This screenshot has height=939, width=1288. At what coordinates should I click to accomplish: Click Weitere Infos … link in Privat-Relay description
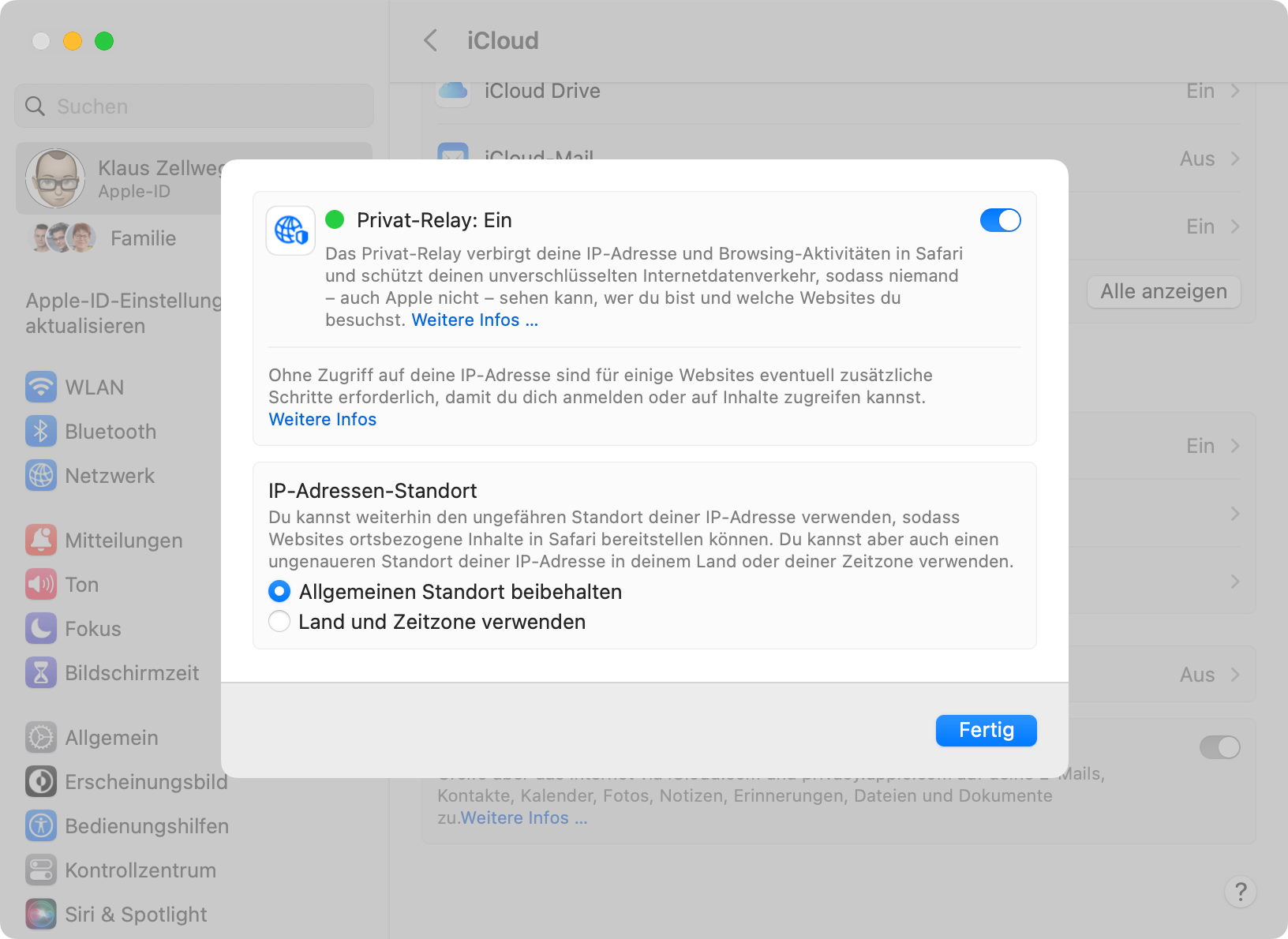(475, 320)
